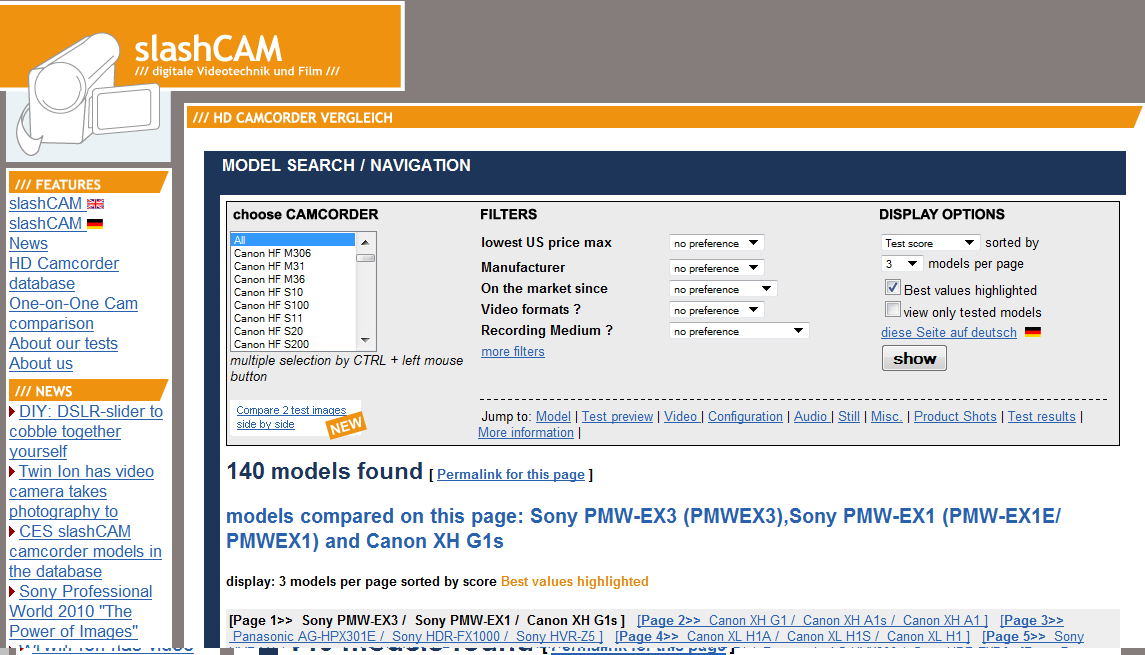The image size is (1145, 655).
Task: Go to Page 3 results link
Action: 1032,620
